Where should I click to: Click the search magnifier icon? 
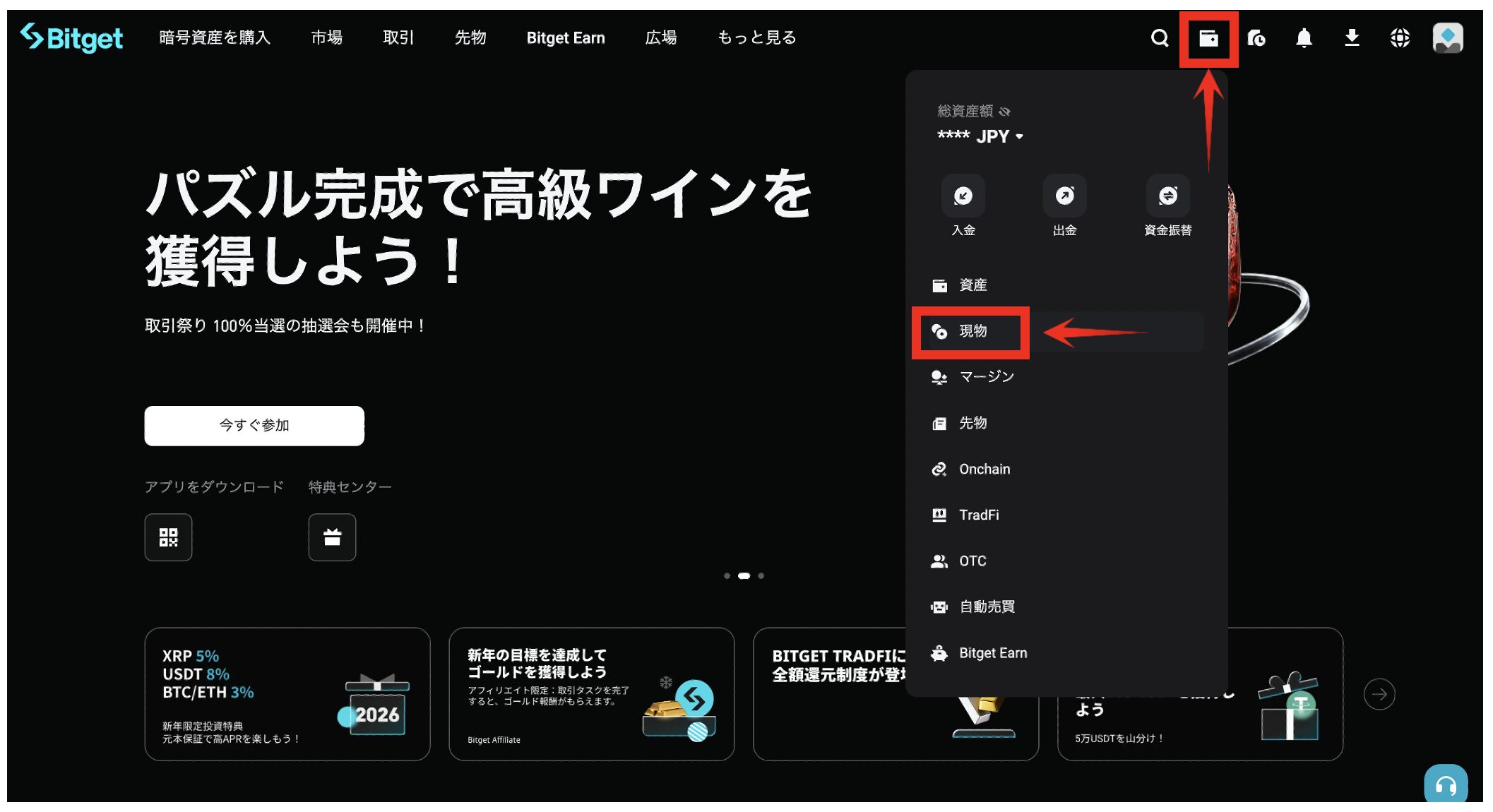pos(1159,38)
